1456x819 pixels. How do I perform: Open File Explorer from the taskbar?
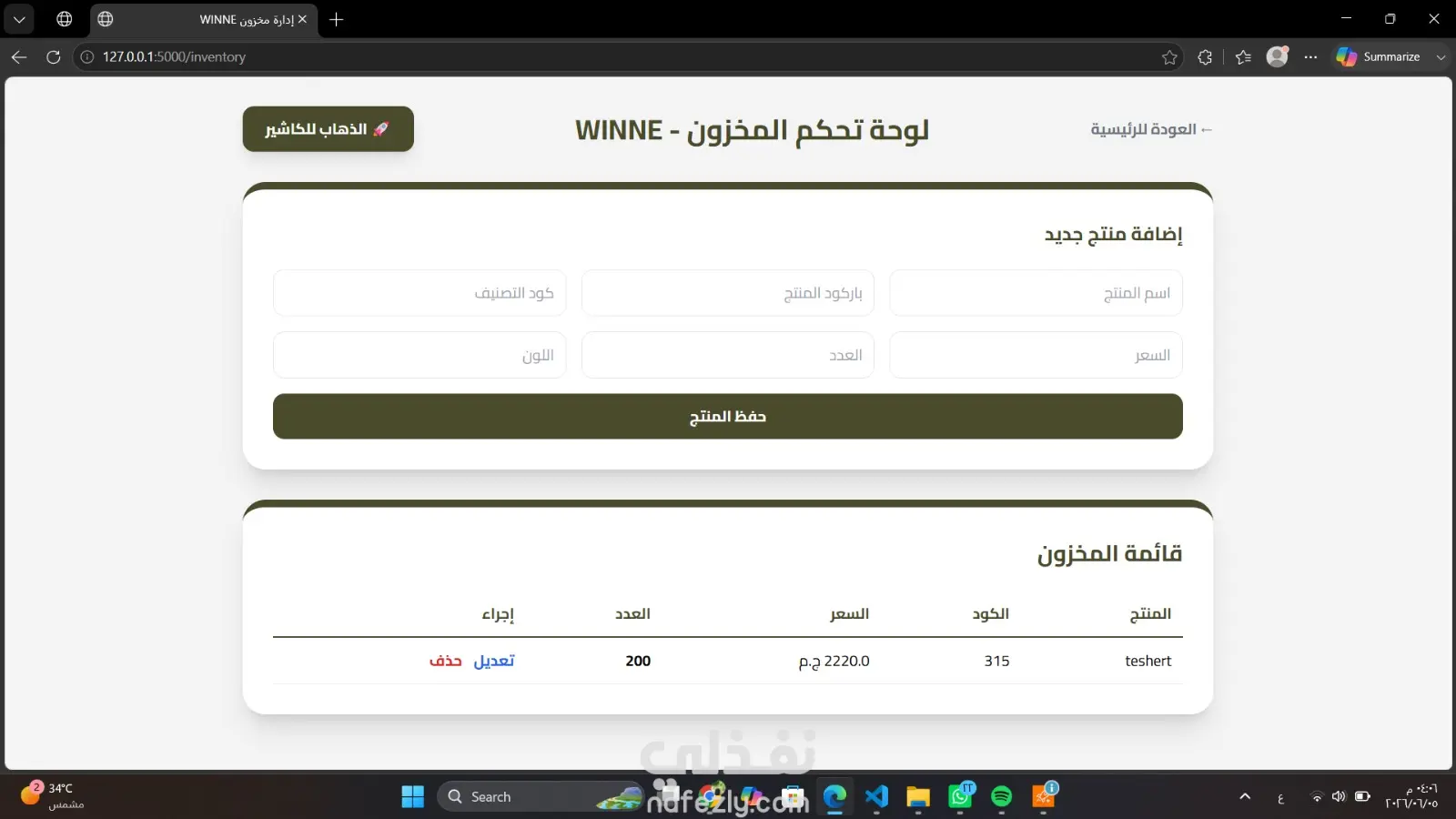pyautogui.click(x=918, y=797)
